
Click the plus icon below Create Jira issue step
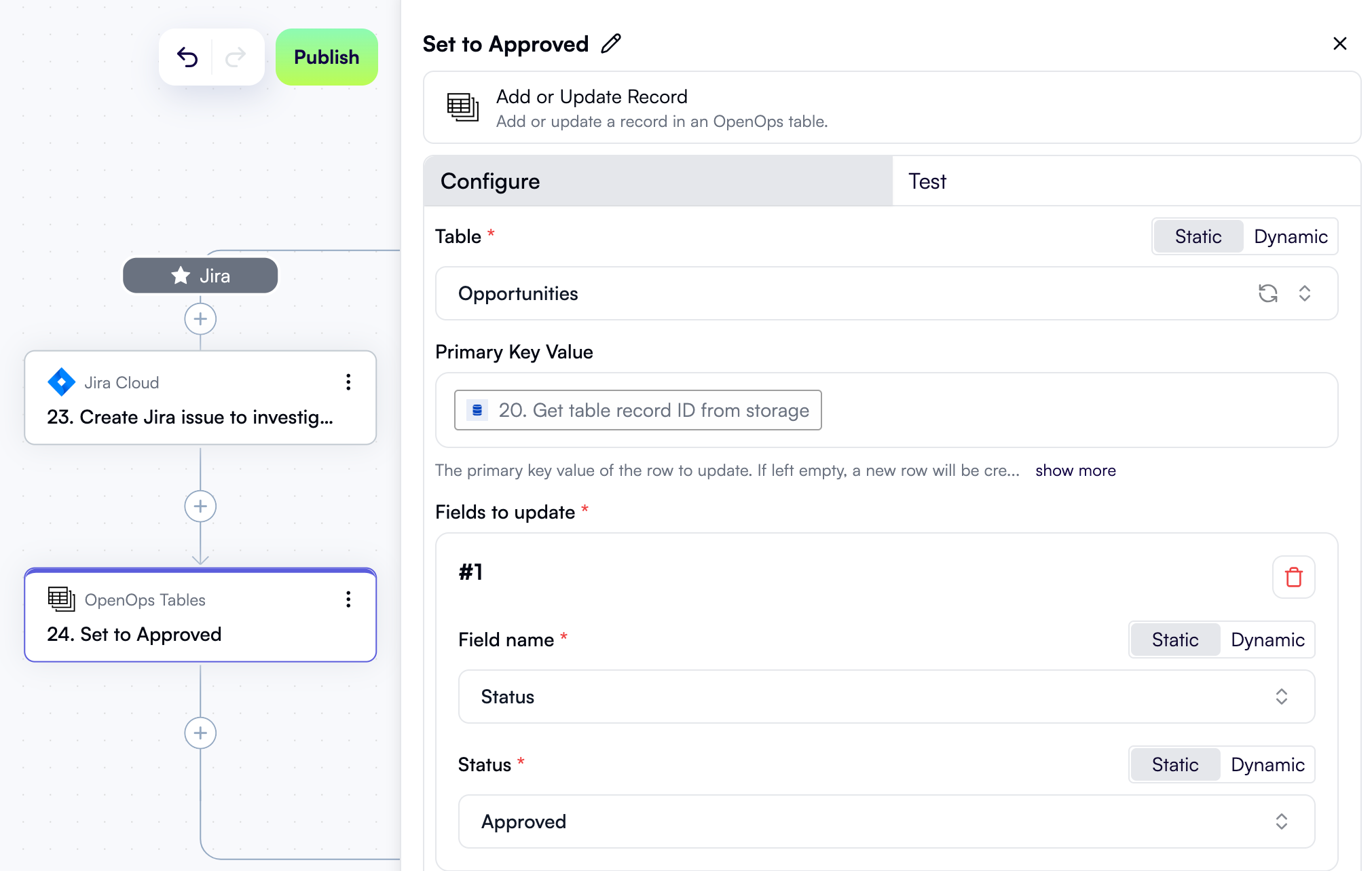coord(200,506)
